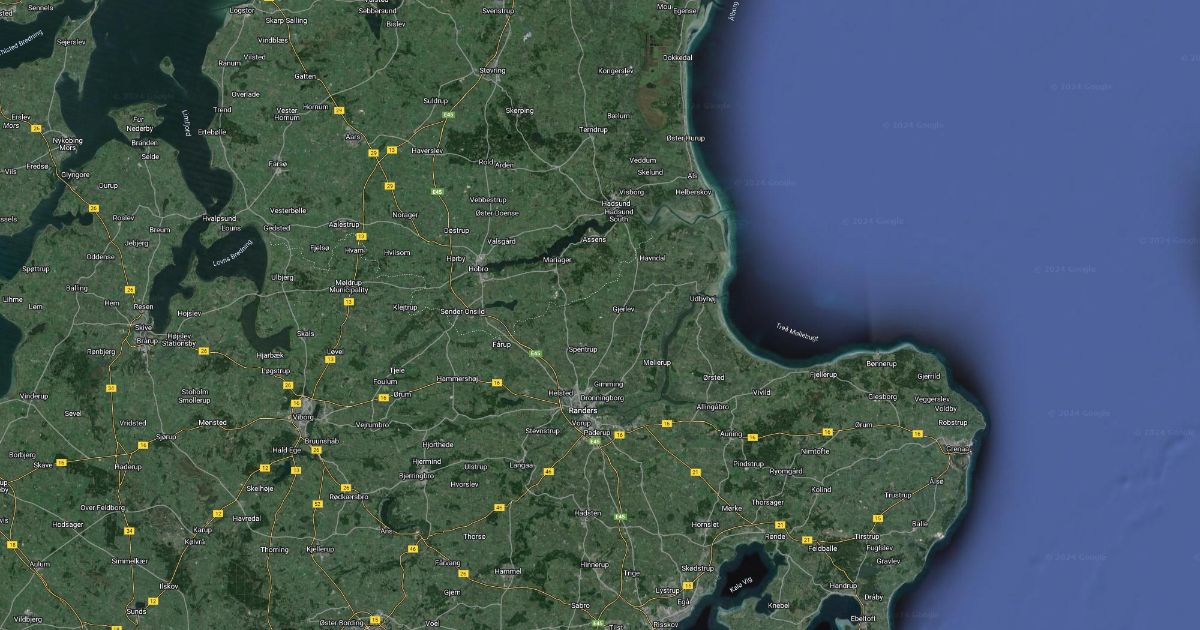Click the Limfjord water label
Image resolution: width=1200 pixels, height=630 pixels.
click(186, 123)
